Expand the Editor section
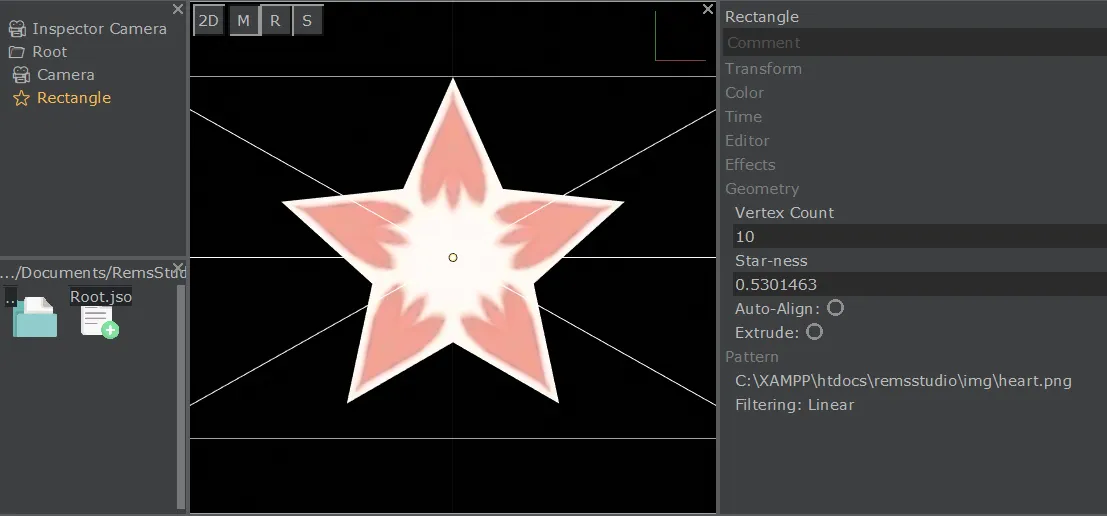Image resolution: width=1107 pixels, height=516 pixels. point(747,140)
